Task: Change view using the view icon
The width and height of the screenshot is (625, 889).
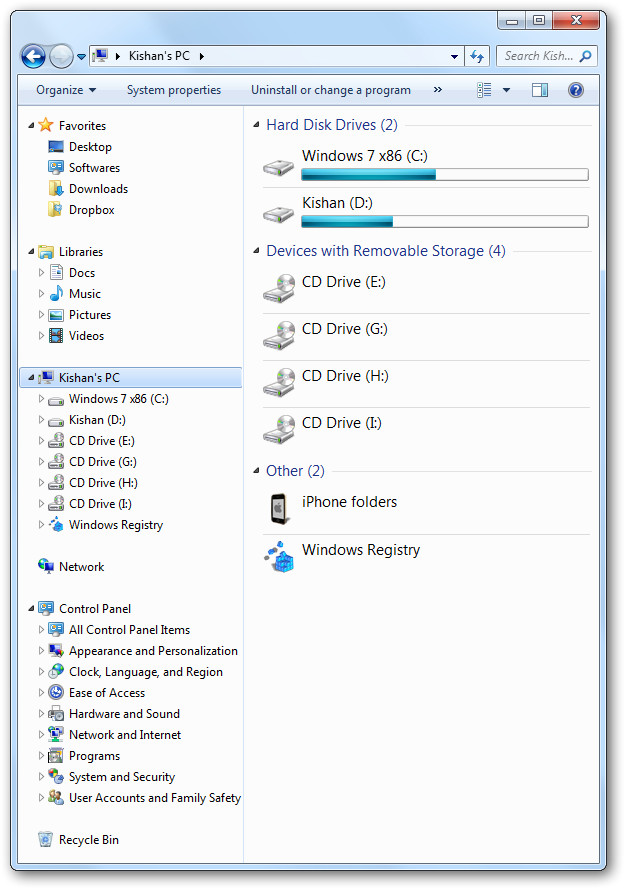Action: (x=484, y=90)
